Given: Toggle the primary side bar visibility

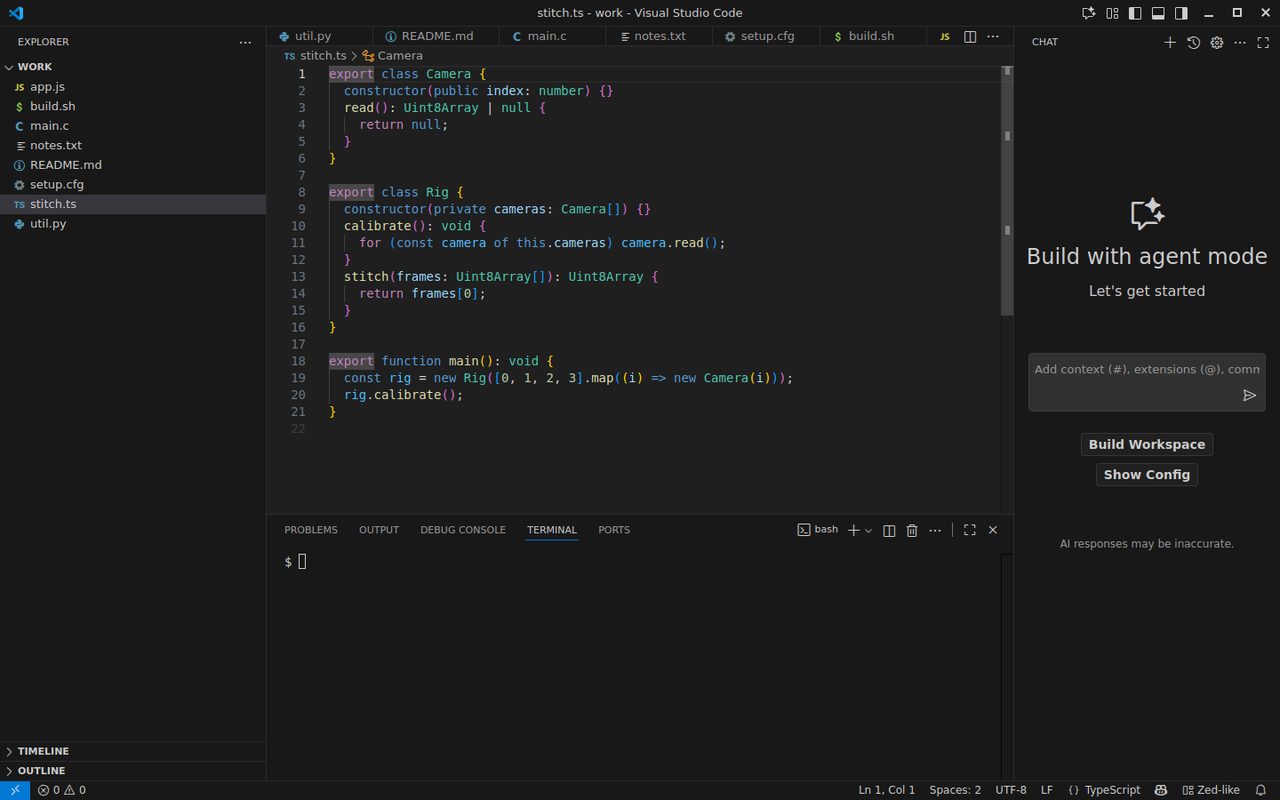Looking at the screenshot, I should click(x=1135, y=13).
